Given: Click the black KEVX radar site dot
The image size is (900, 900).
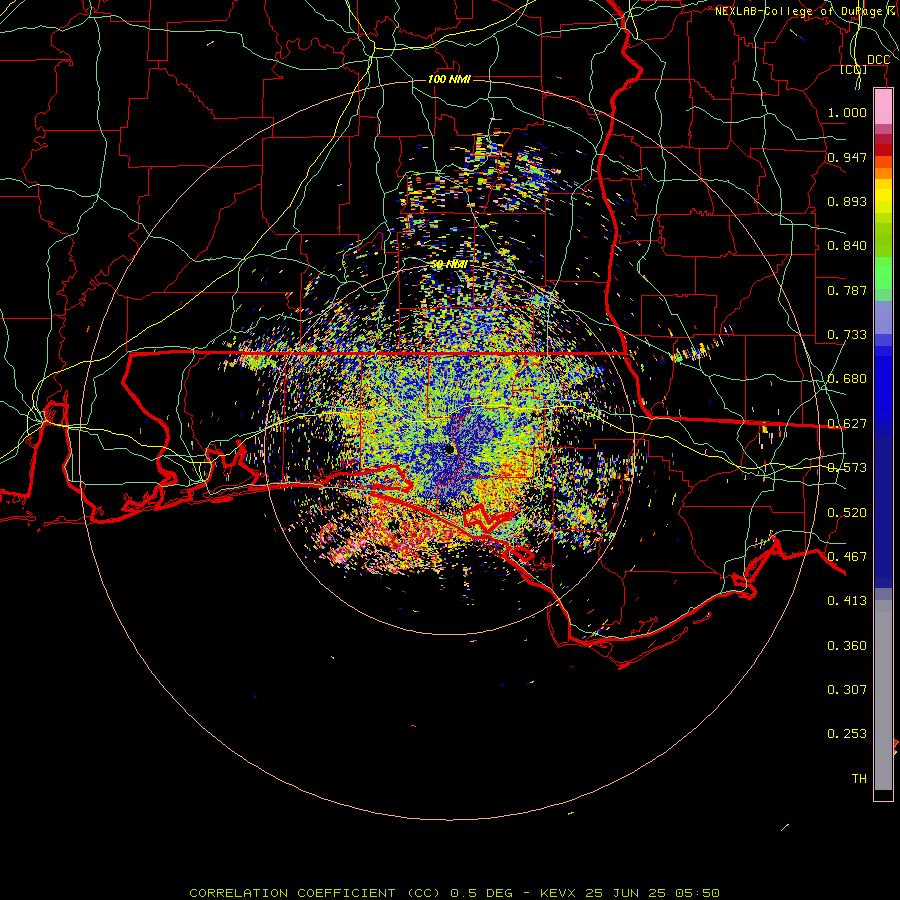Looking at the screenshot, I should 450,449.
